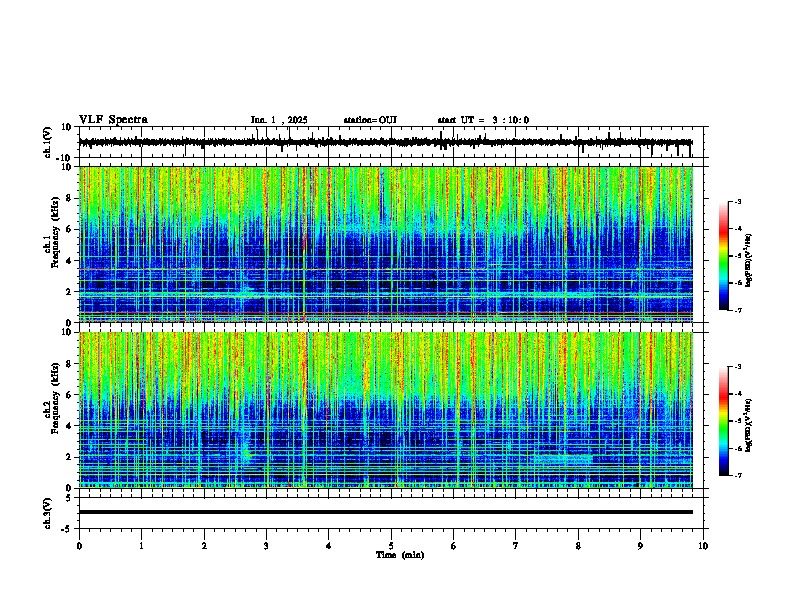Image resolution: width=792 pixels, height=612 pixels.
Task: Click the "10" minute time tick label
Action: tap(703, 546)
